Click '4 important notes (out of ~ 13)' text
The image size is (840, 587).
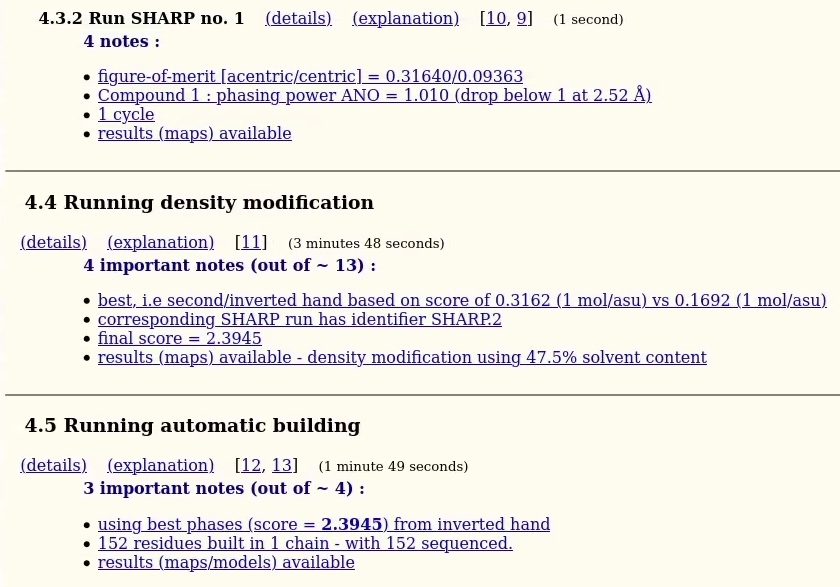click(230, 266)
